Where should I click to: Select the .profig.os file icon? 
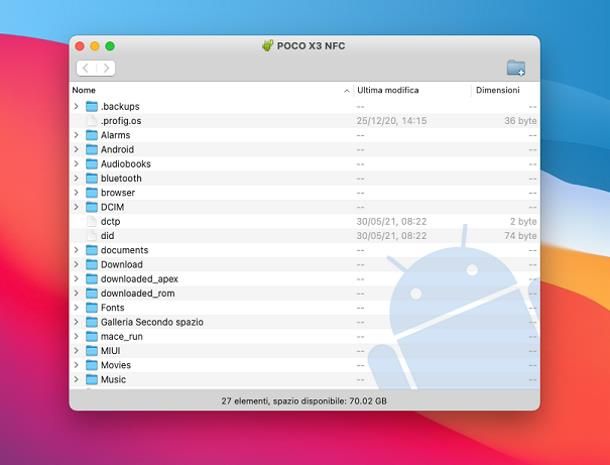[x=91, y=121]
